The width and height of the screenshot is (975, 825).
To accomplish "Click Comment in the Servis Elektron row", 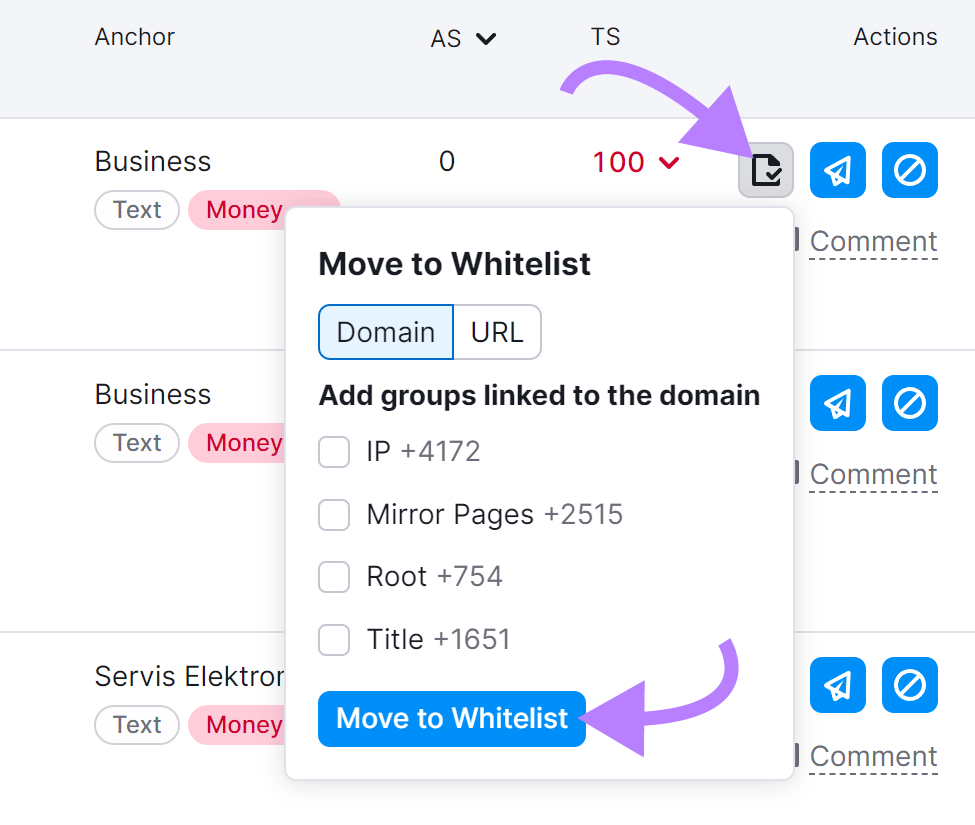I will pos(872,756).
